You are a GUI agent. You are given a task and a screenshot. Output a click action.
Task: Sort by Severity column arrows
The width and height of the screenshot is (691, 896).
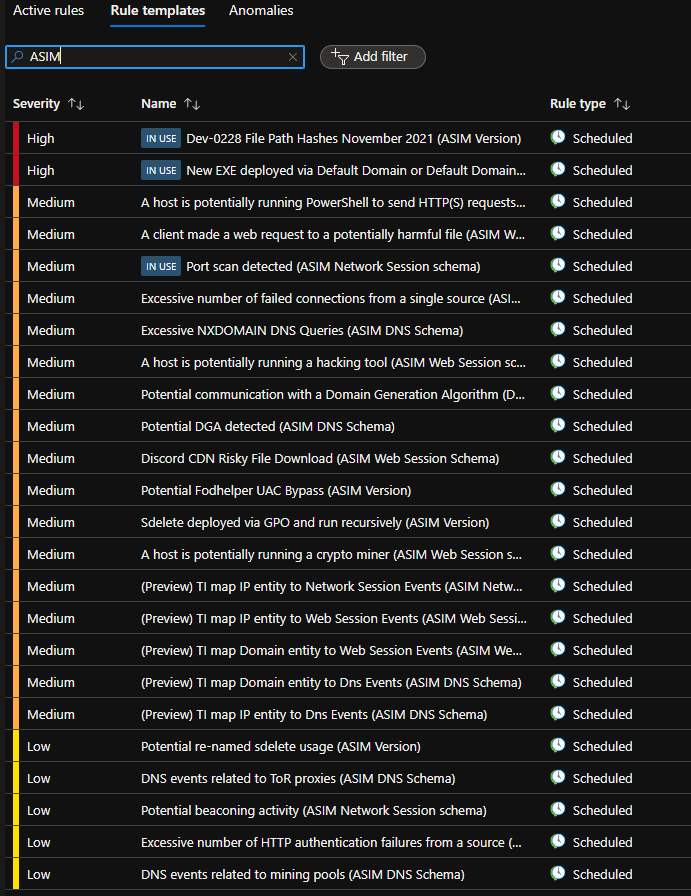[76, 104]
